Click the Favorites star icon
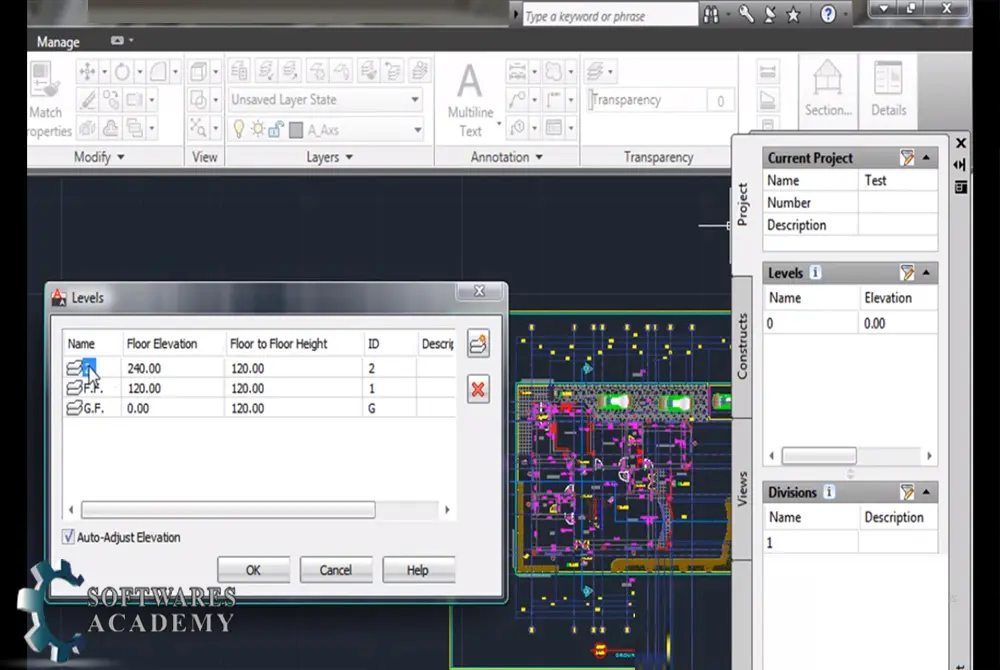Viewport: 1000px width, 670px height. [x=793, y=14]
